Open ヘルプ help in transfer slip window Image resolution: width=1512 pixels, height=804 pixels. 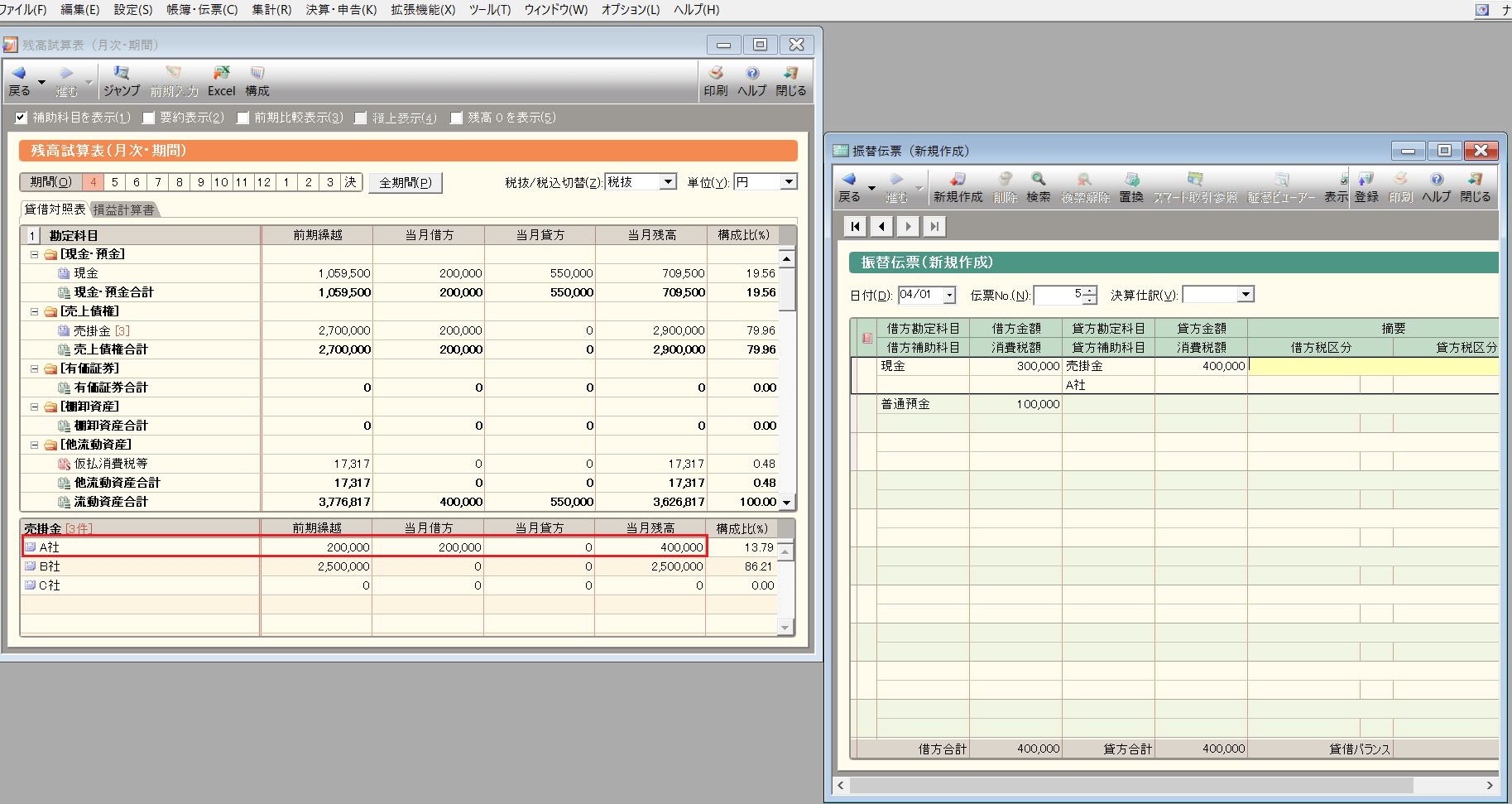pyautogui.click(x=1437, y=187)
